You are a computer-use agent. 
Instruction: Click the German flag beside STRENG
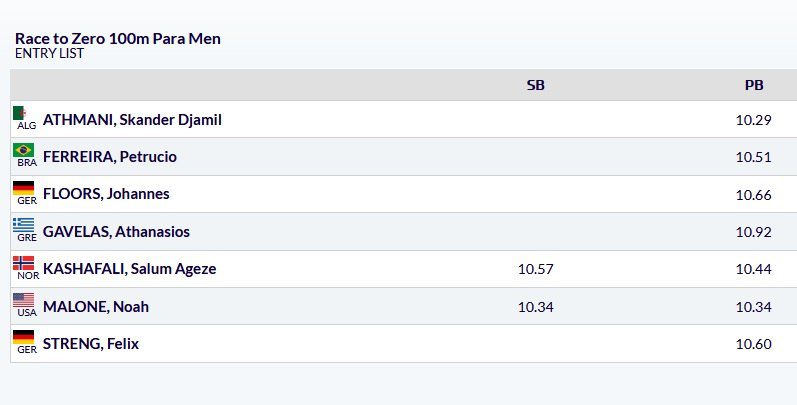pos(23,337)
